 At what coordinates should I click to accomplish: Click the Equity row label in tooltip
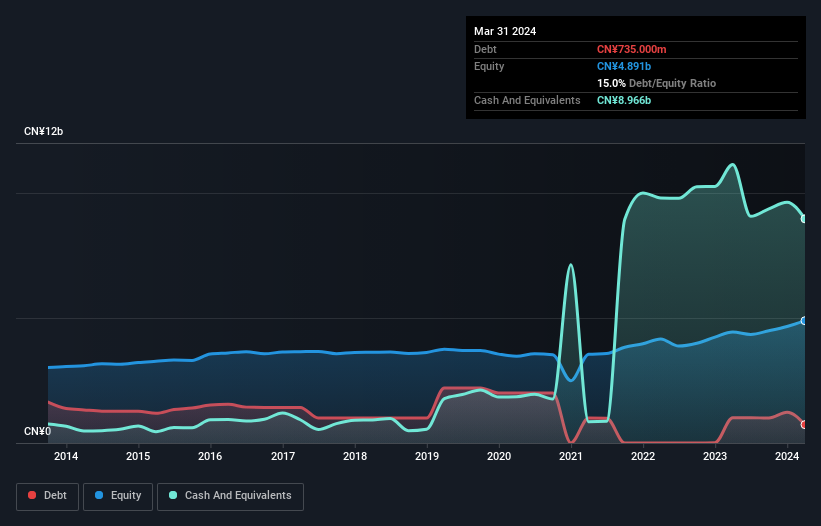point(489,66)
